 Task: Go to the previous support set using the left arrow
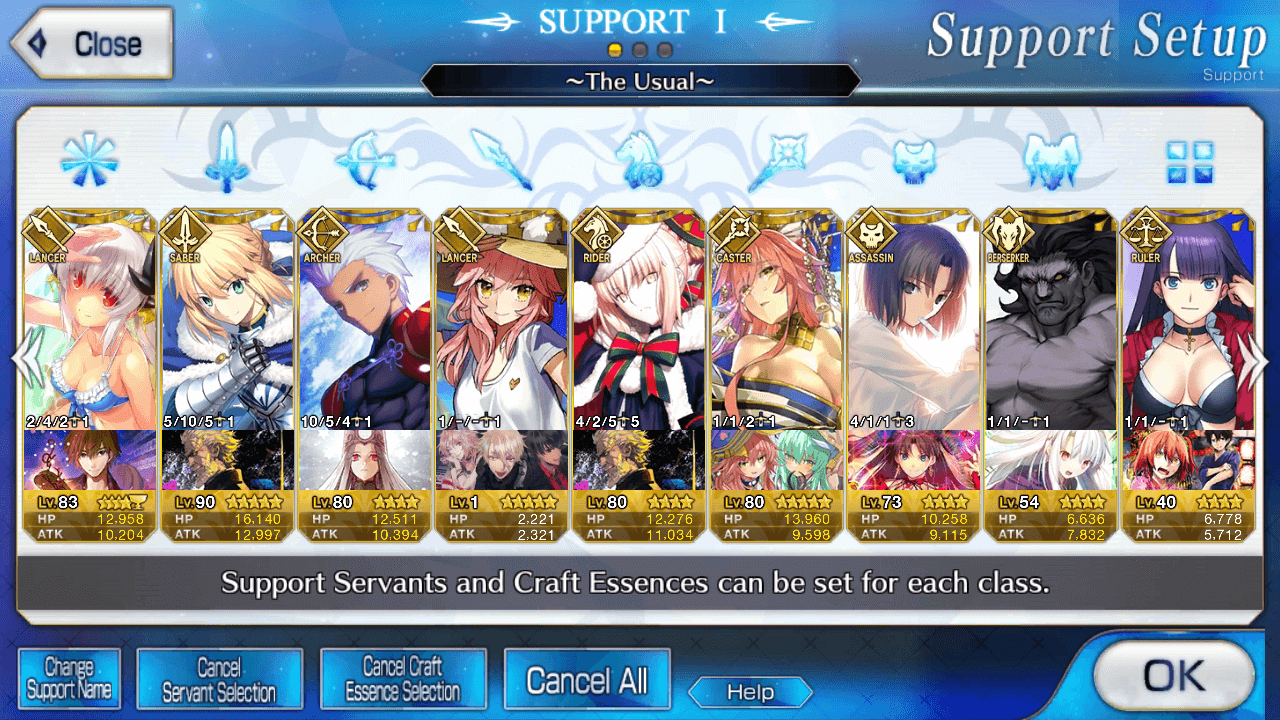[x=22, y=360]
